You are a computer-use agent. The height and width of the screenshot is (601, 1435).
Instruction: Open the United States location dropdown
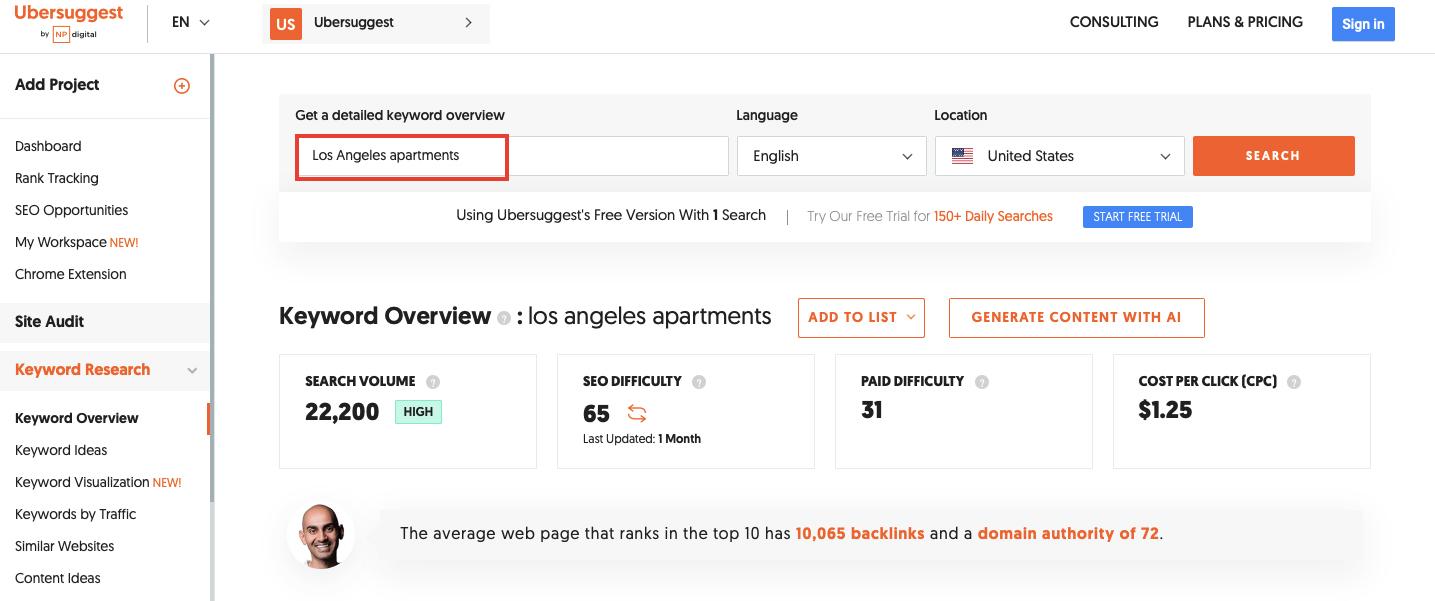1060,156
